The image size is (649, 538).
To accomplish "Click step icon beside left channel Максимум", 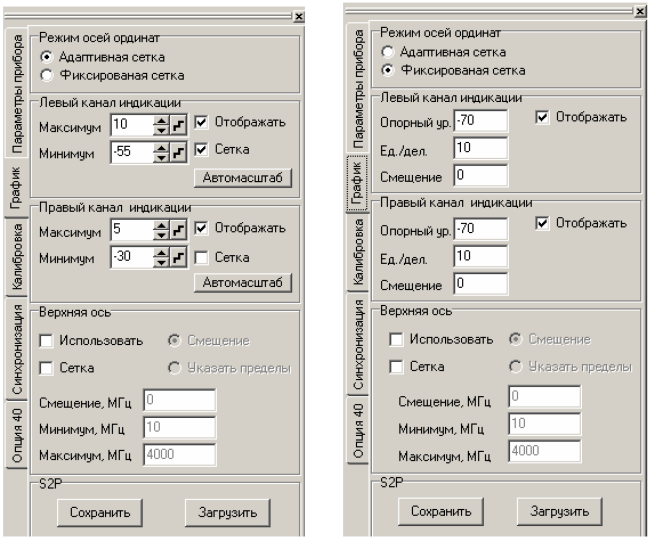I will click(178, 125).
